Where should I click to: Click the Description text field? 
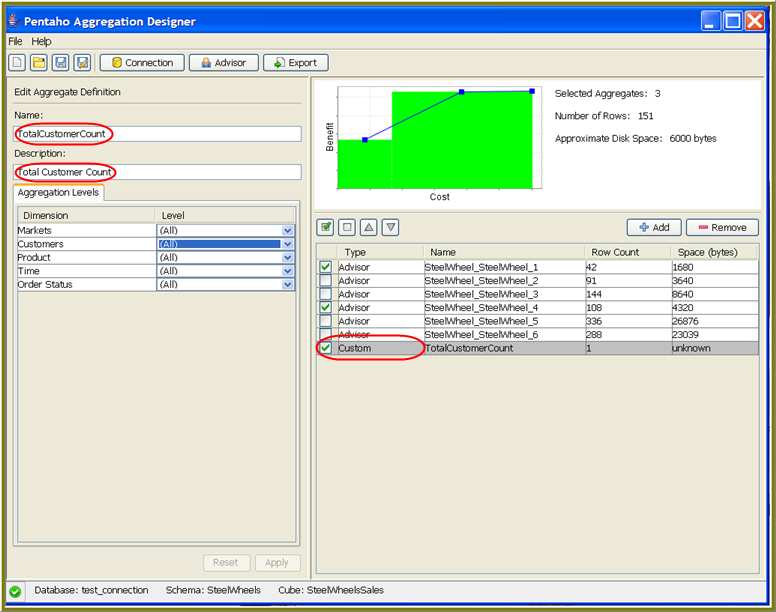coord(157,173)
